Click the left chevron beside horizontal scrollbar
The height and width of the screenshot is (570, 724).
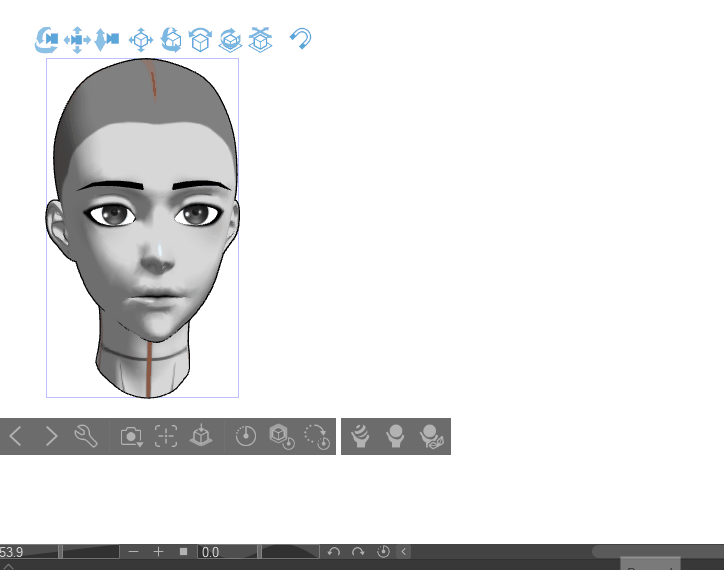(x=404, y=552)
